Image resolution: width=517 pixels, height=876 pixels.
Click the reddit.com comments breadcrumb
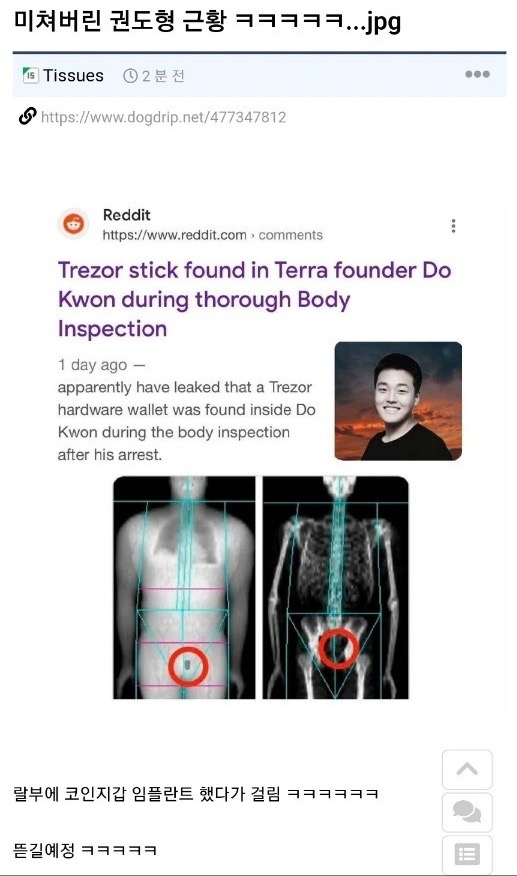coord(212,235)
